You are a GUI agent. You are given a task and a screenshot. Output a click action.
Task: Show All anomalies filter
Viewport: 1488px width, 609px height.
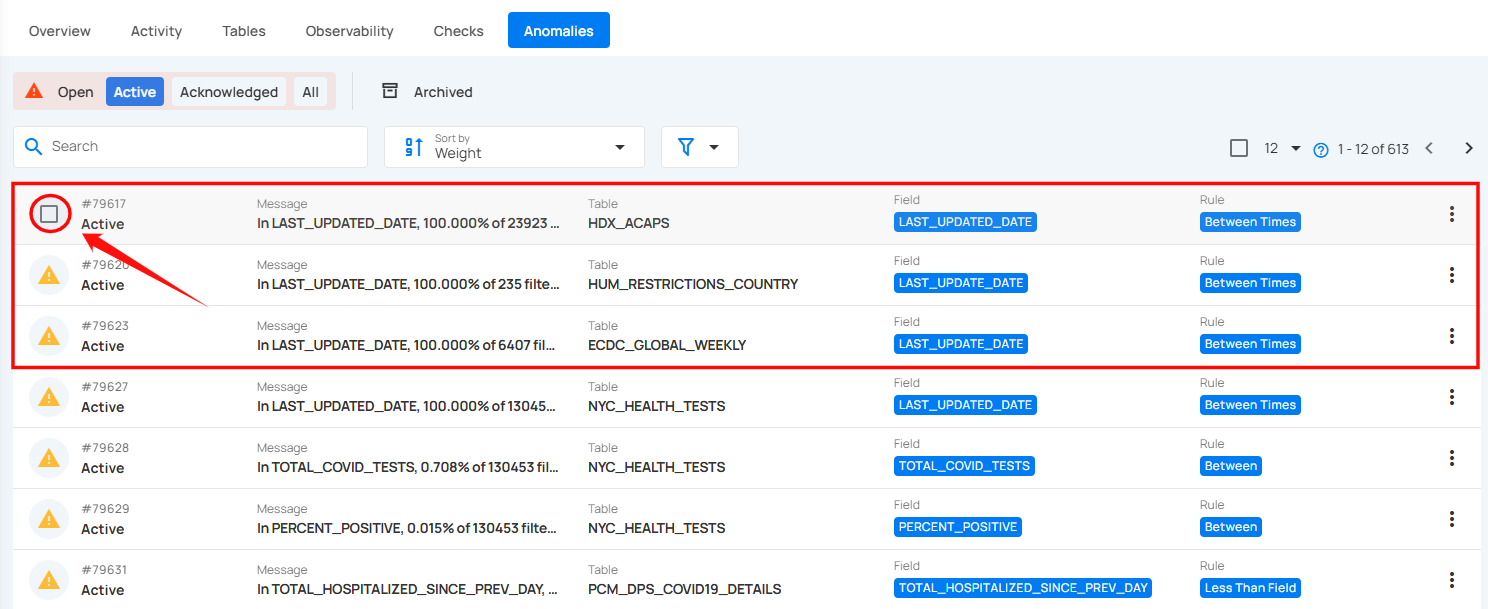click(x=311, y=92)
